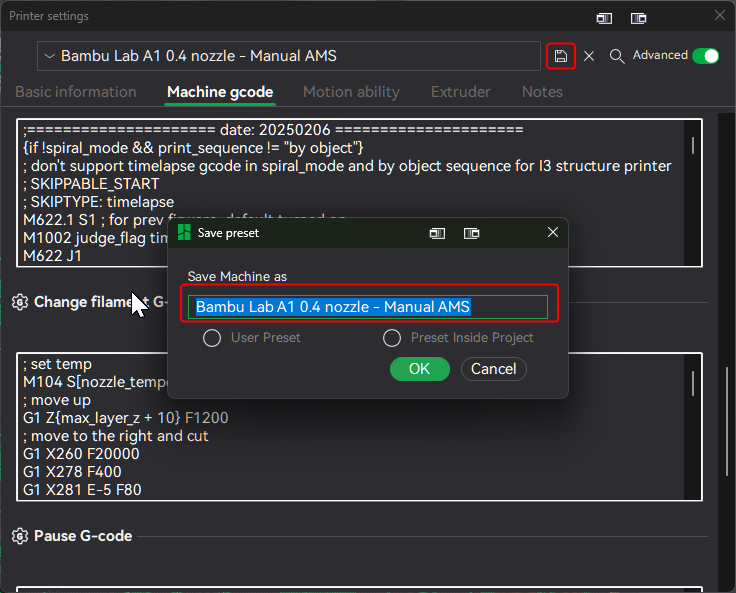Click the X discard icon beside save icon
This screenshot has height=593, width=736.
pyautogui.click(x=589, y=56)
